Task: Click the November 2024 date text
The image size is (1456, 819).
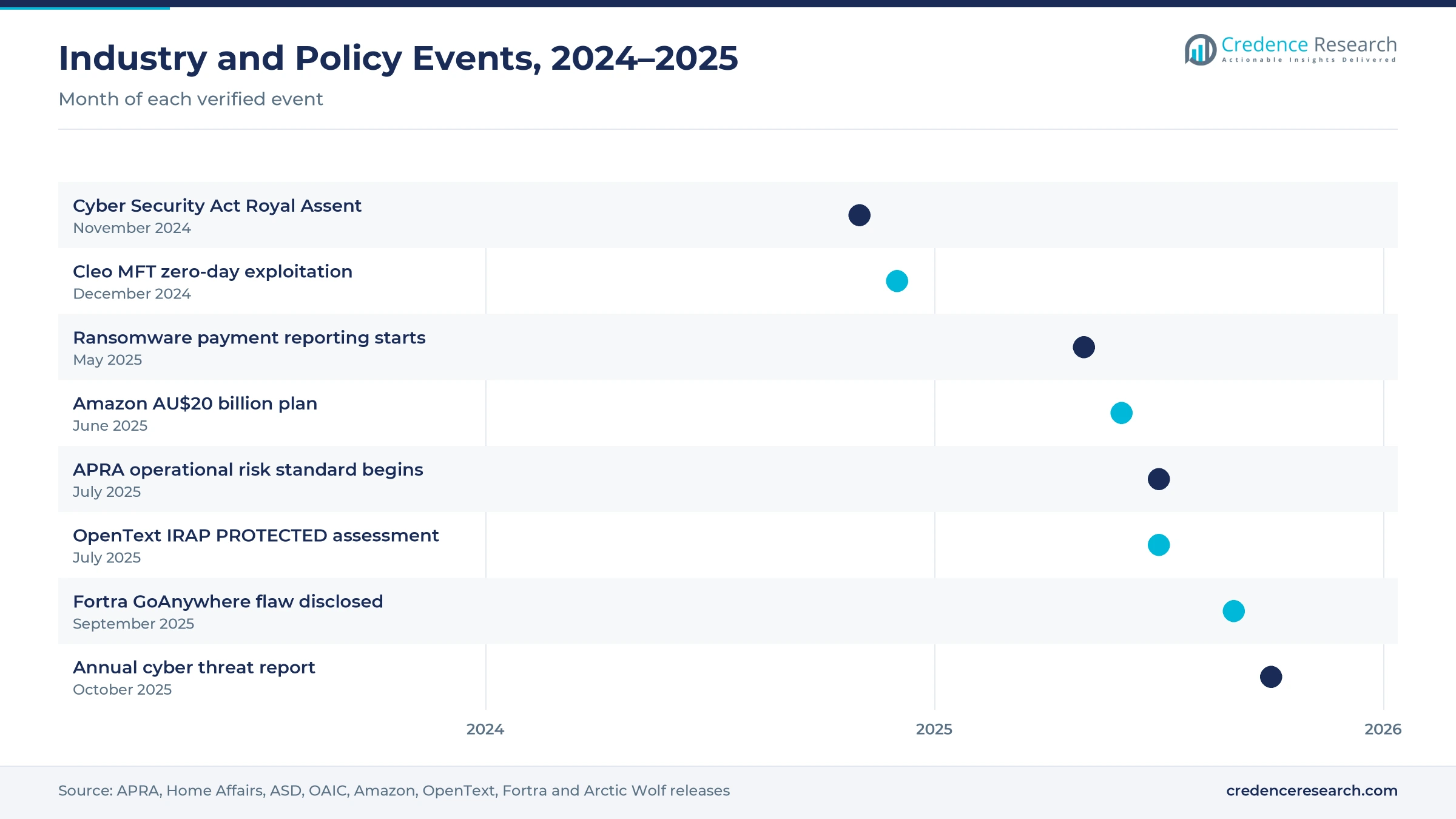Action: click(132, 228)
